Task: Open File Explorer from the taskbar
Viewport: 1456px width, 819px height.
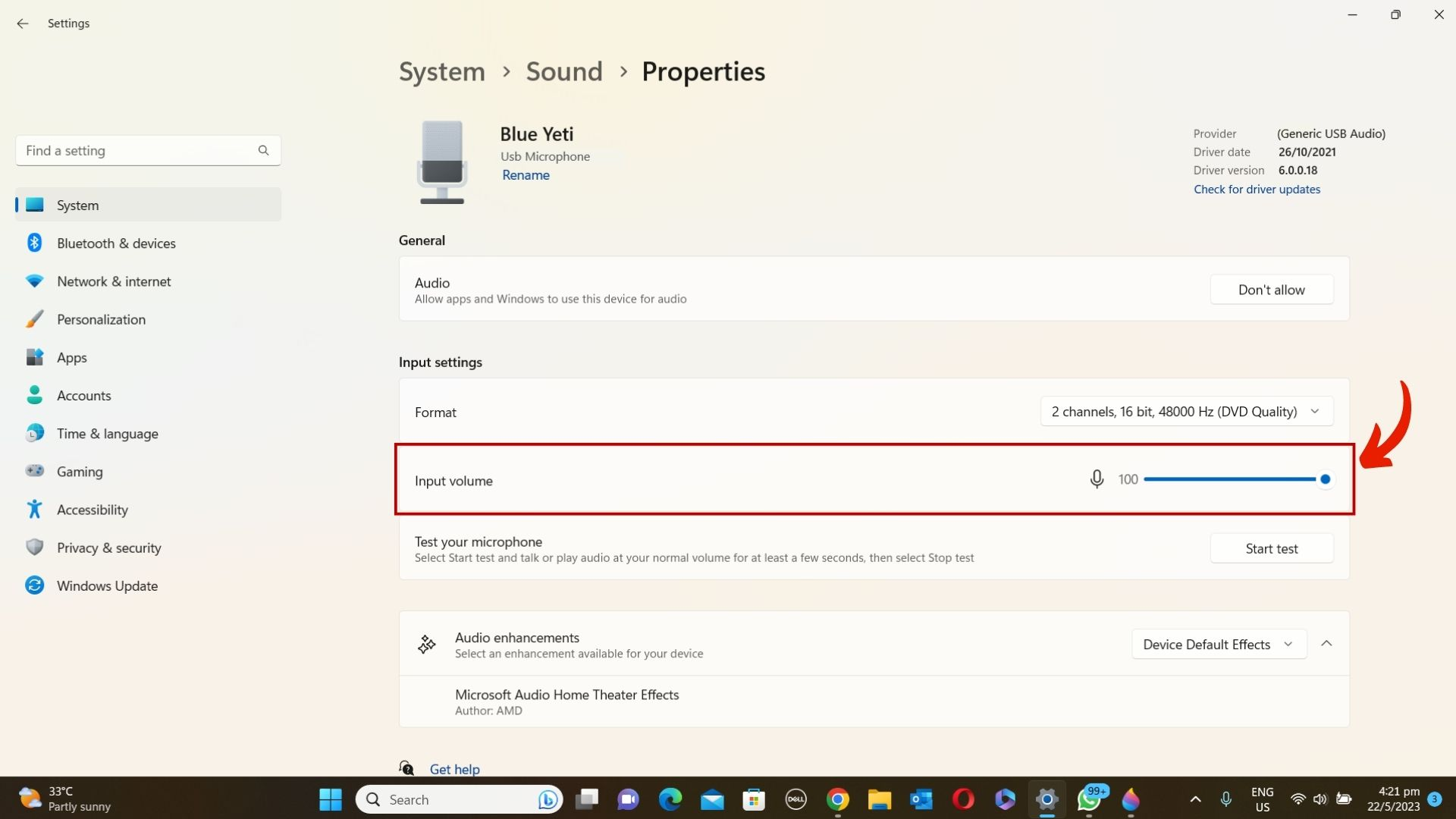Action: click(x=880, y=799)
